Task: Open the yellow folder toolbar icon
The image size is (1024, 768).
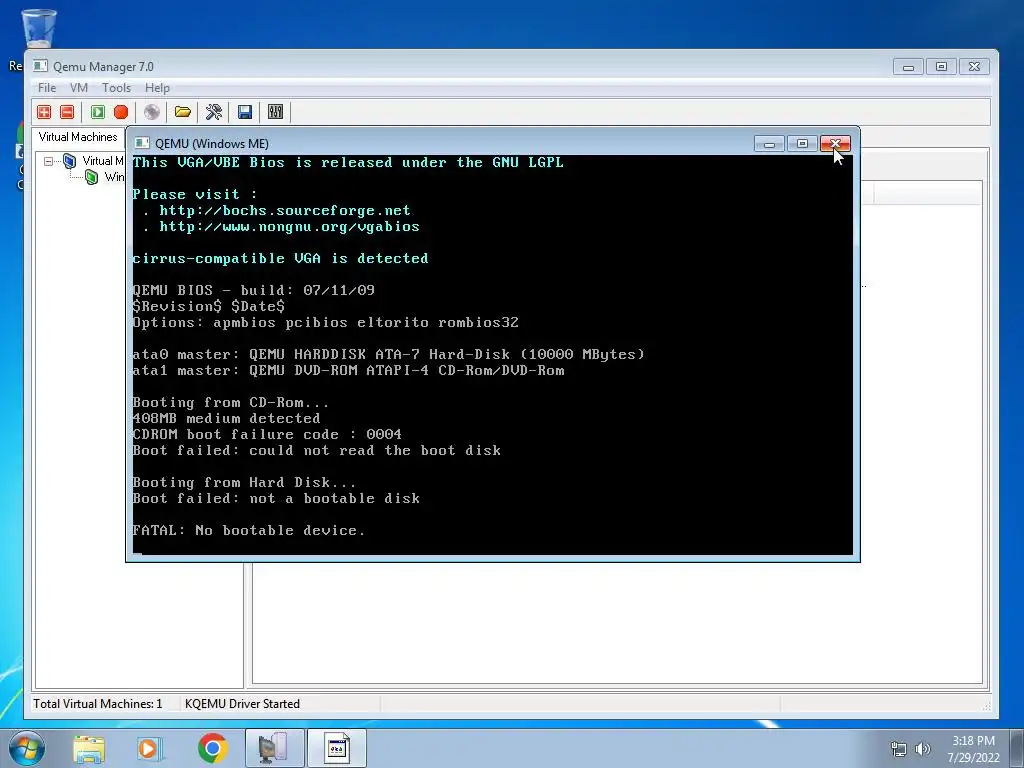Action: coord(183,112)
